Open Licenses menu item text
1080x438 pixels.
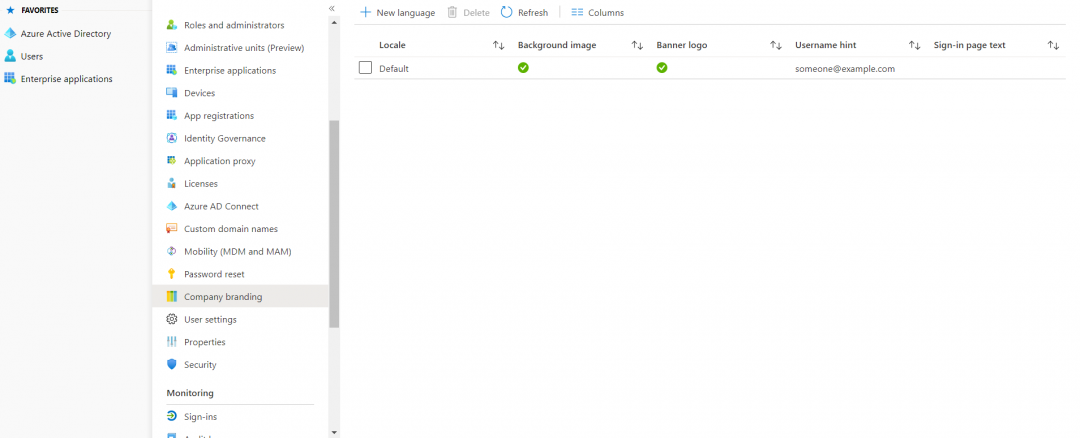coord(200,184)
